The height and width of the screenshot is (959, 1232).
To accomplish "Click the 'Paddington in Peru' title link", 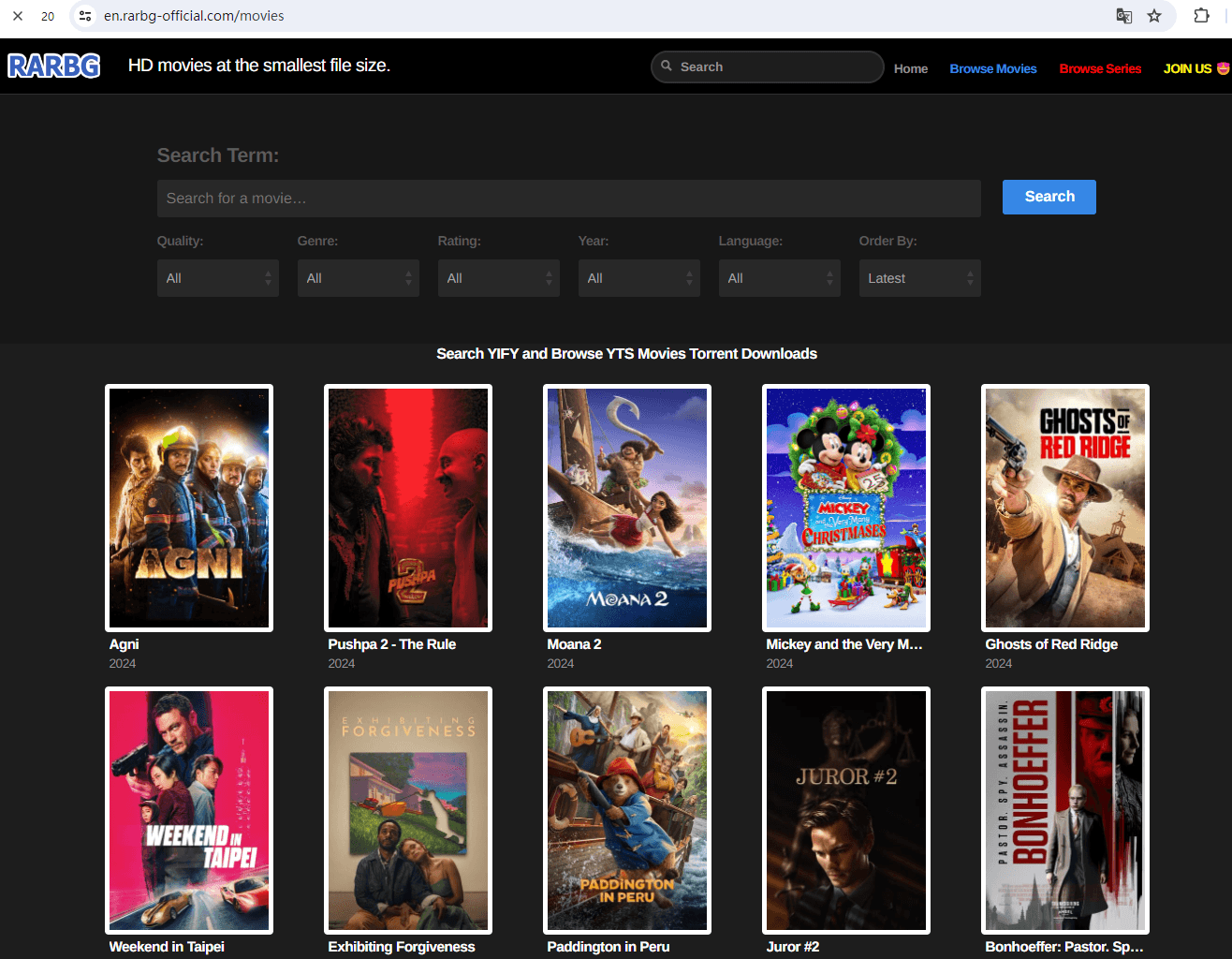I will pyautogui.click(x=609, y=947).
